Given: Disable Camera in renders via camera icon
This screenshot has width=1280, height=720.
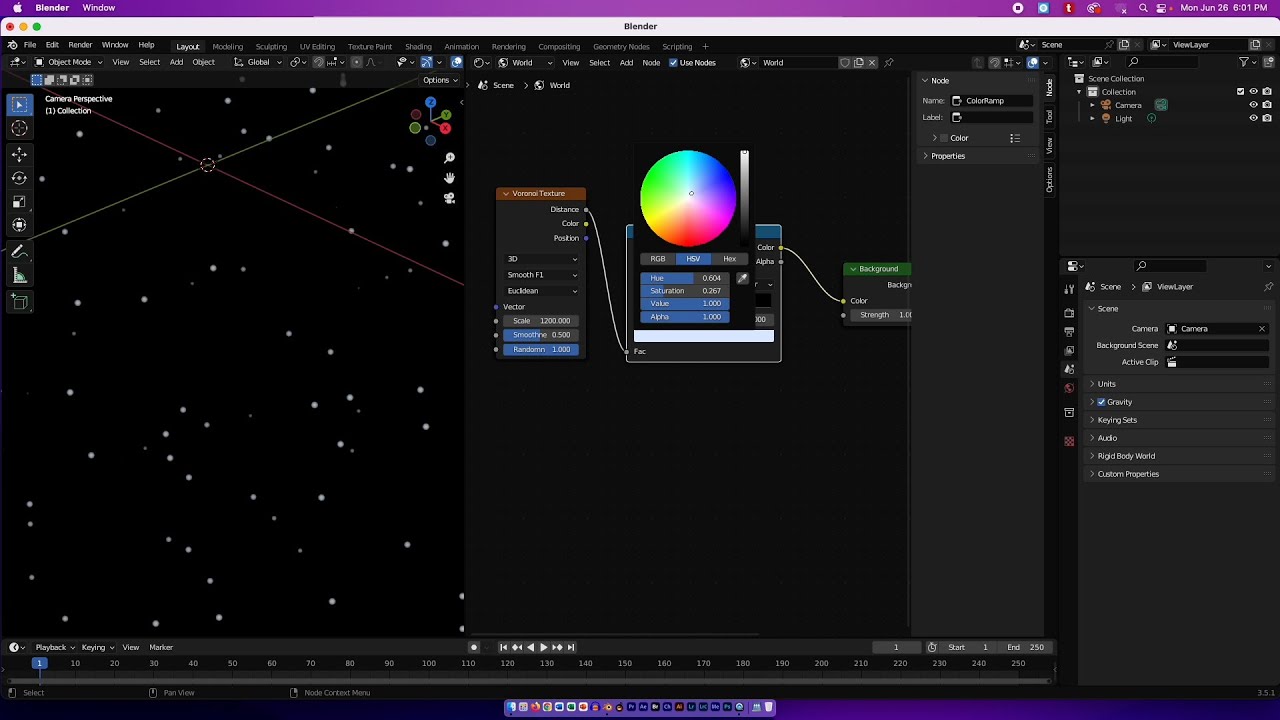Looking at the screenshot, I should tap(1267, 105).
